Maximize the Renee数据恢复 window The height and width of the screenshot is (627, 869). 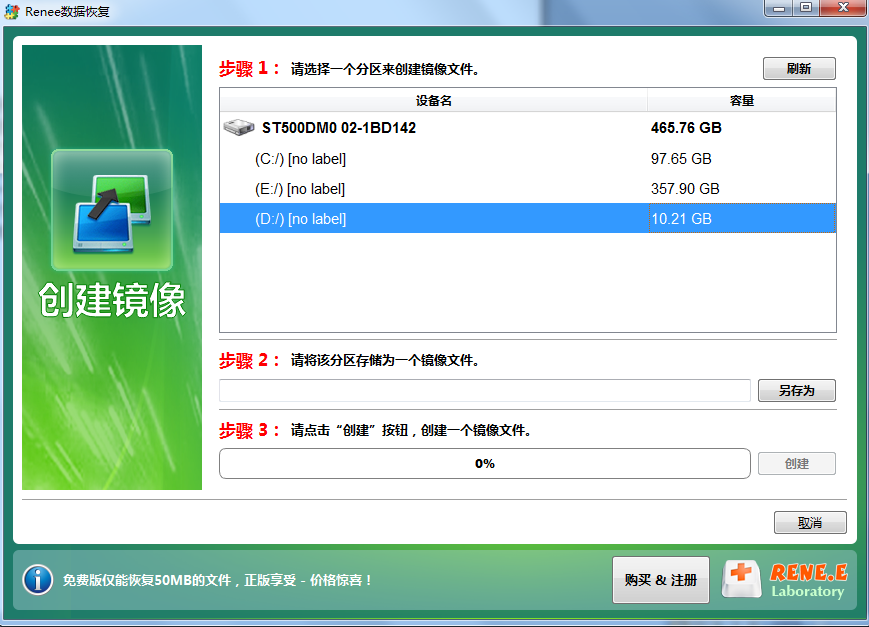tap(806, 8)
